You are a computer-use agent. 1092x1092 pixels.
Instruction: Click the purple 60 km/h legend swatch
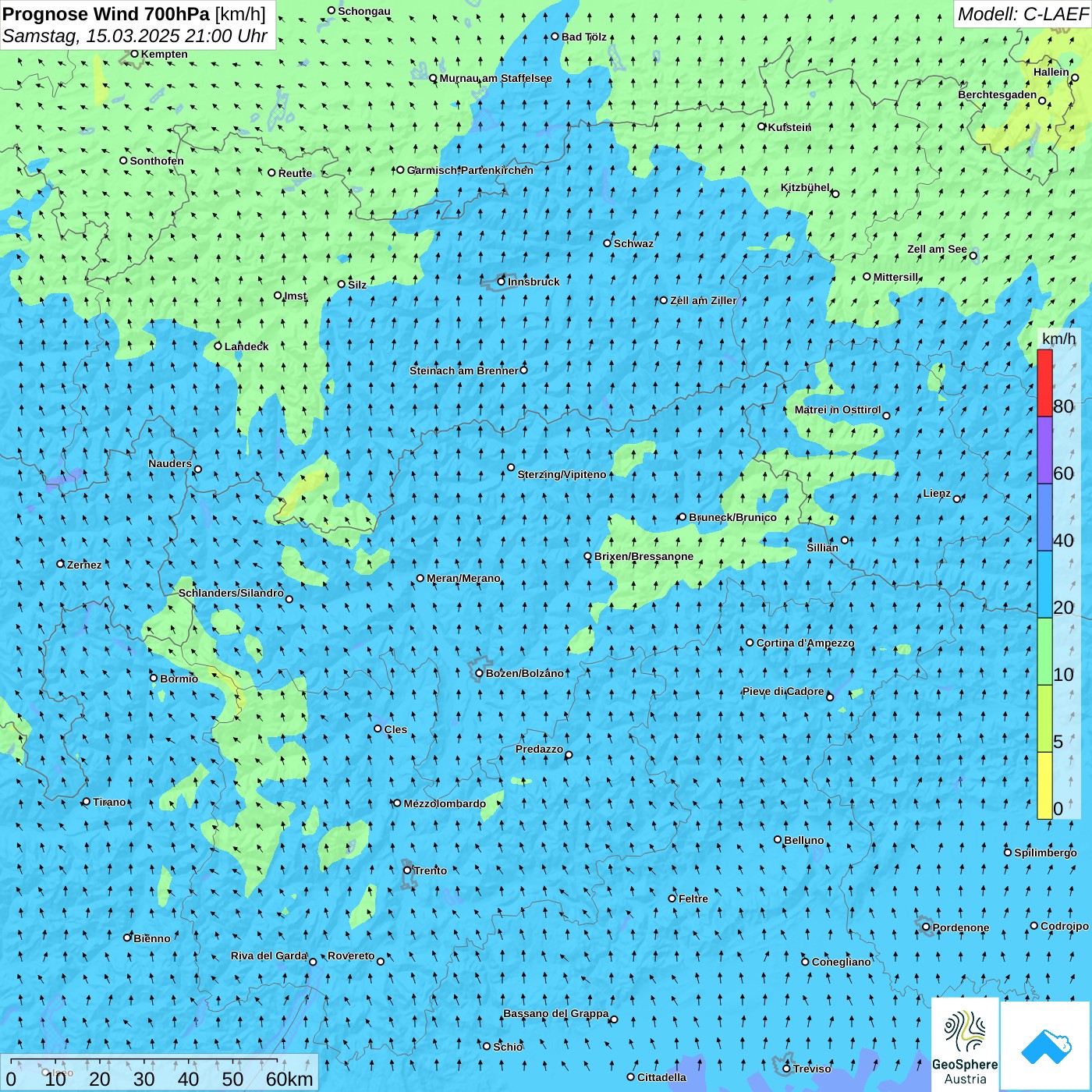point(1044,450)
